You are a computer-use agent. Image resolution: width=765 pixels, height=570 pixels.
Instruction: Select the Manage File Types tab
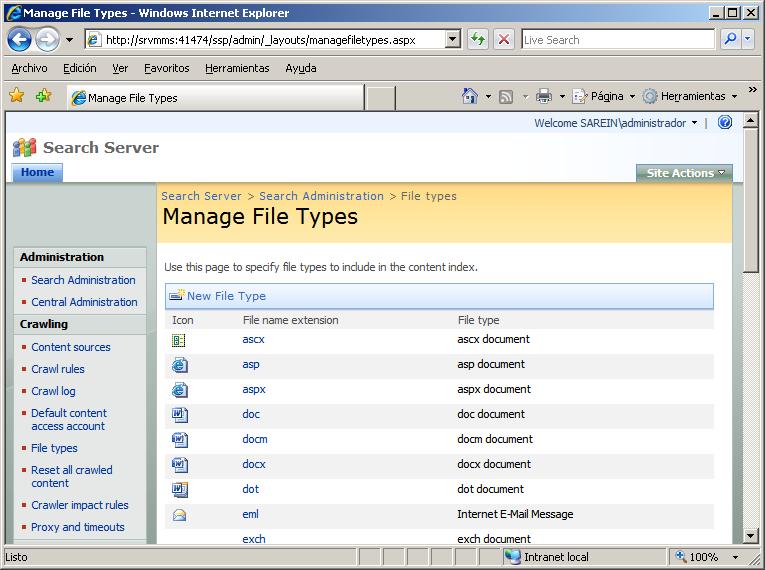click(x=216, y=98)
